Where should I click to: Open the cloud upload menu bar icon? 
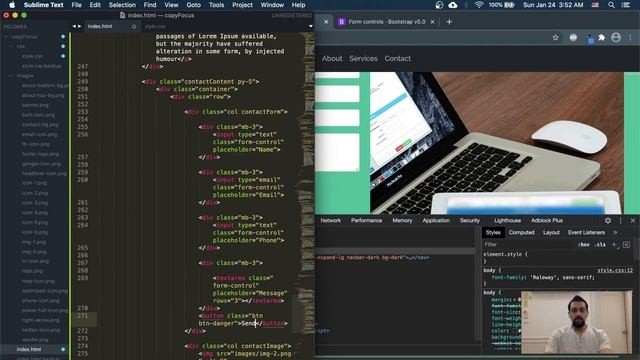coord(453,5)
